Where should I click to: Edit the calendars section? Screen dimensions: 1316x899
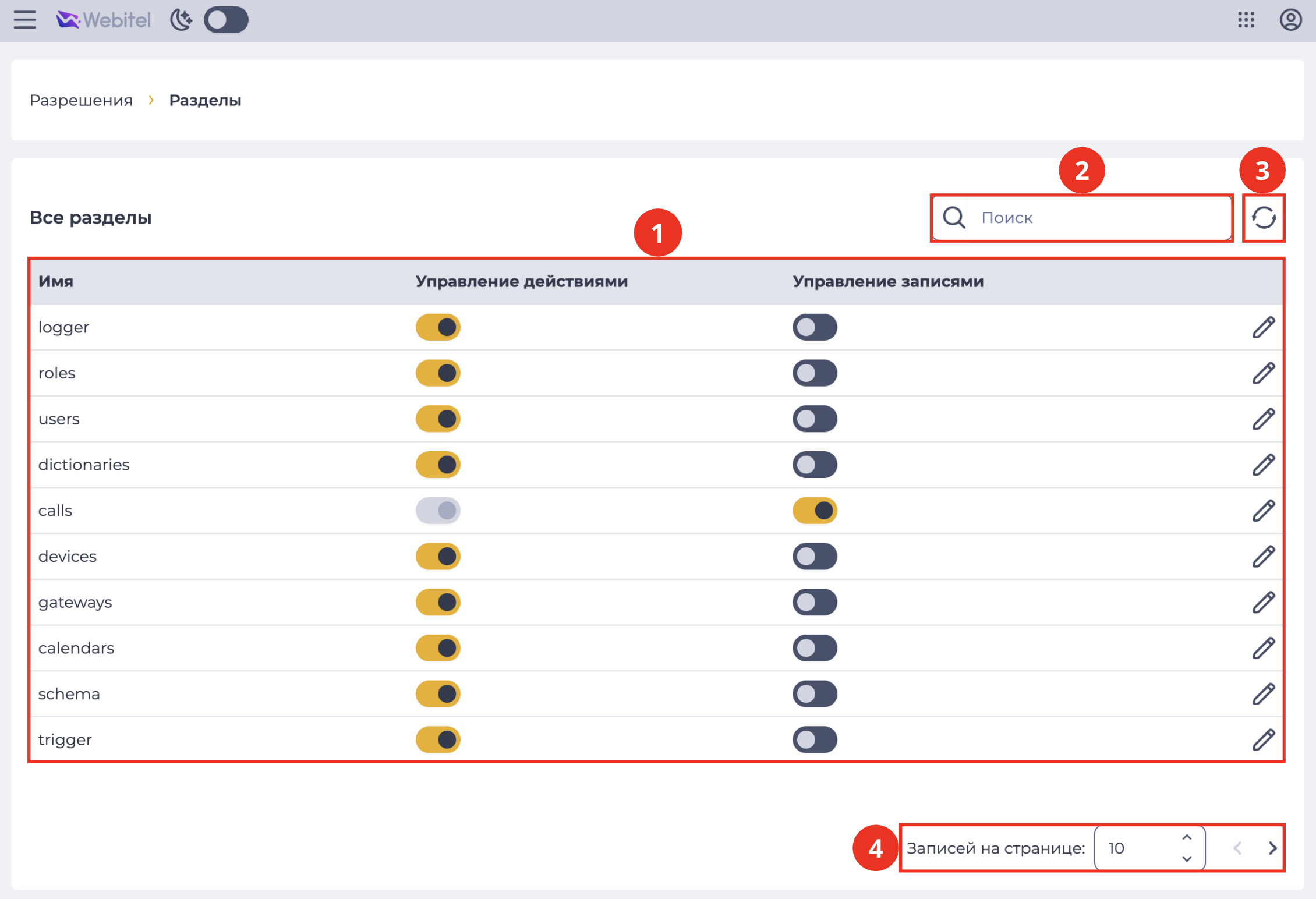pyautogui.click(x=1264, y=648)
